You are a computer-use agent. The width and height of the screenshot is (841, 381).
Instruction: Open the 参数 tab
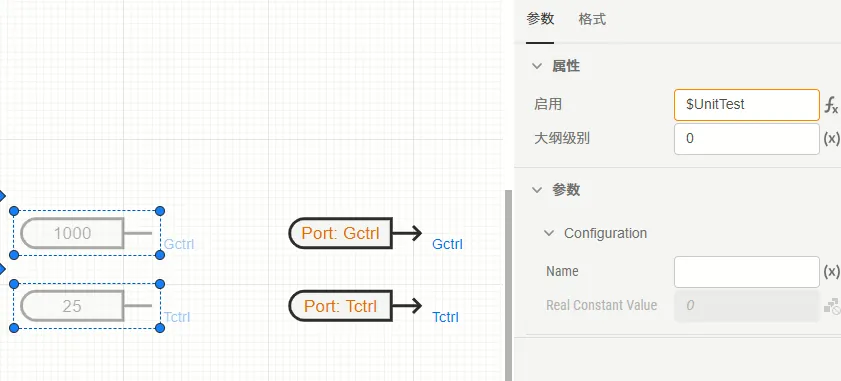point(540,20)
